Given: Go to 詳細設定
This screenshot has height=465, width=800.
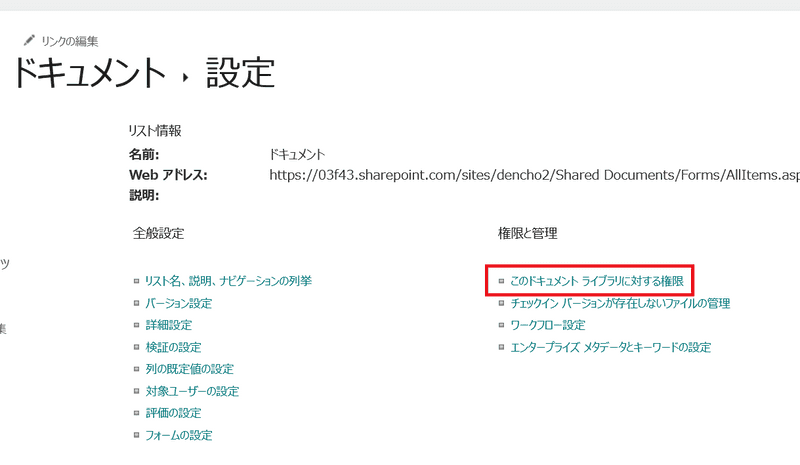Looking at the screenshot, I should coord(168,325).
